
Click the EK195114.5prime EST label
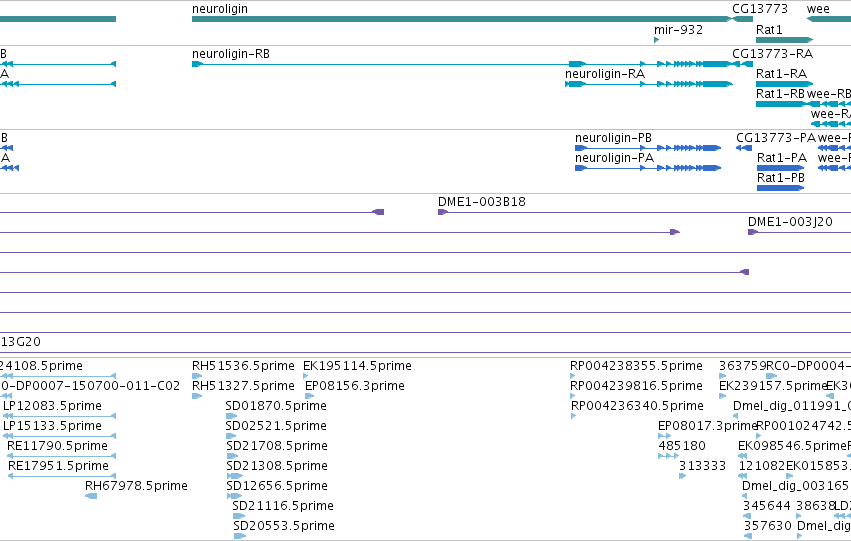coord(357,366)
